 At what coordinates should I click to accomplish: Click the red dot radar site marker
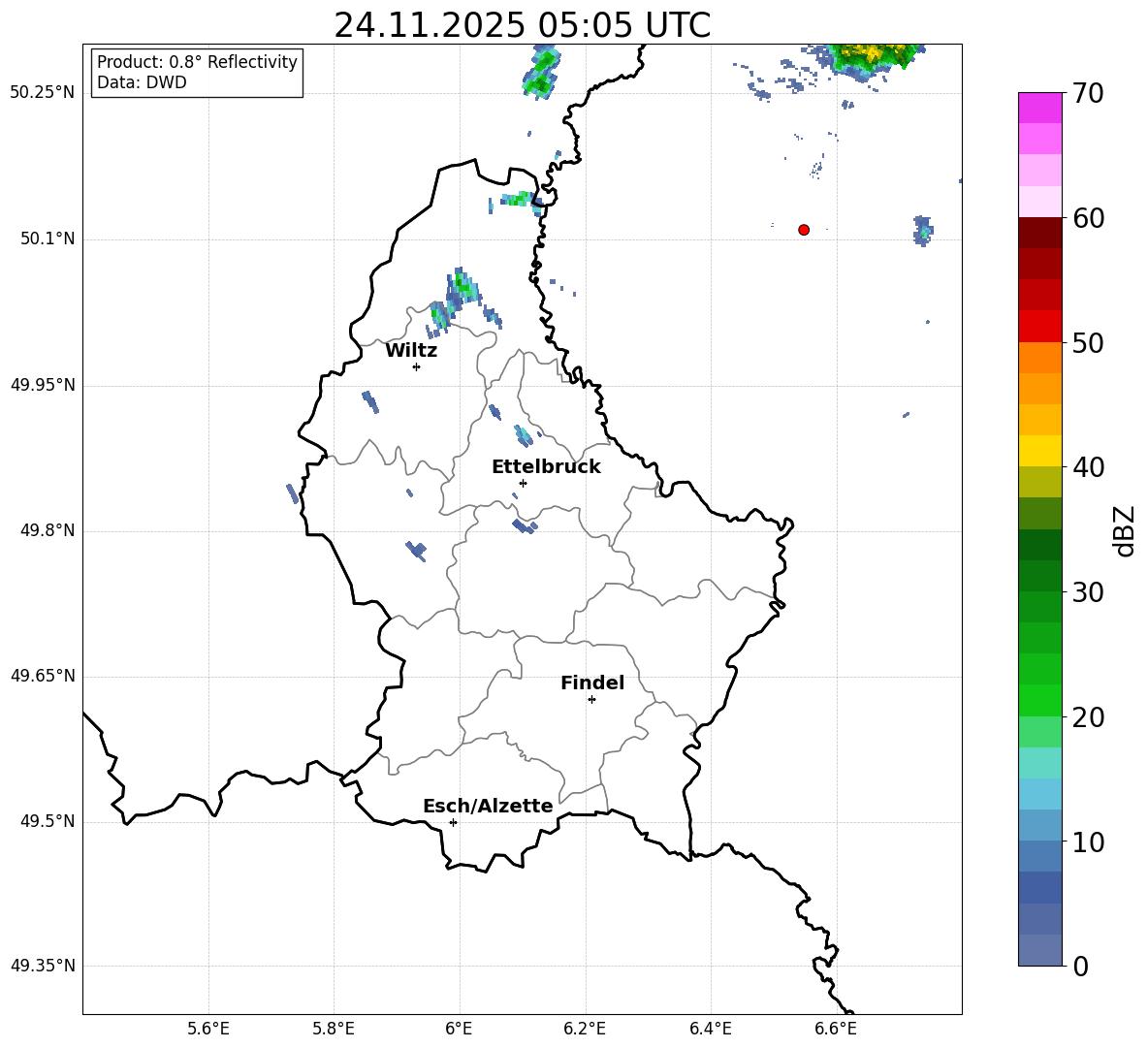[x=804, y=230]
